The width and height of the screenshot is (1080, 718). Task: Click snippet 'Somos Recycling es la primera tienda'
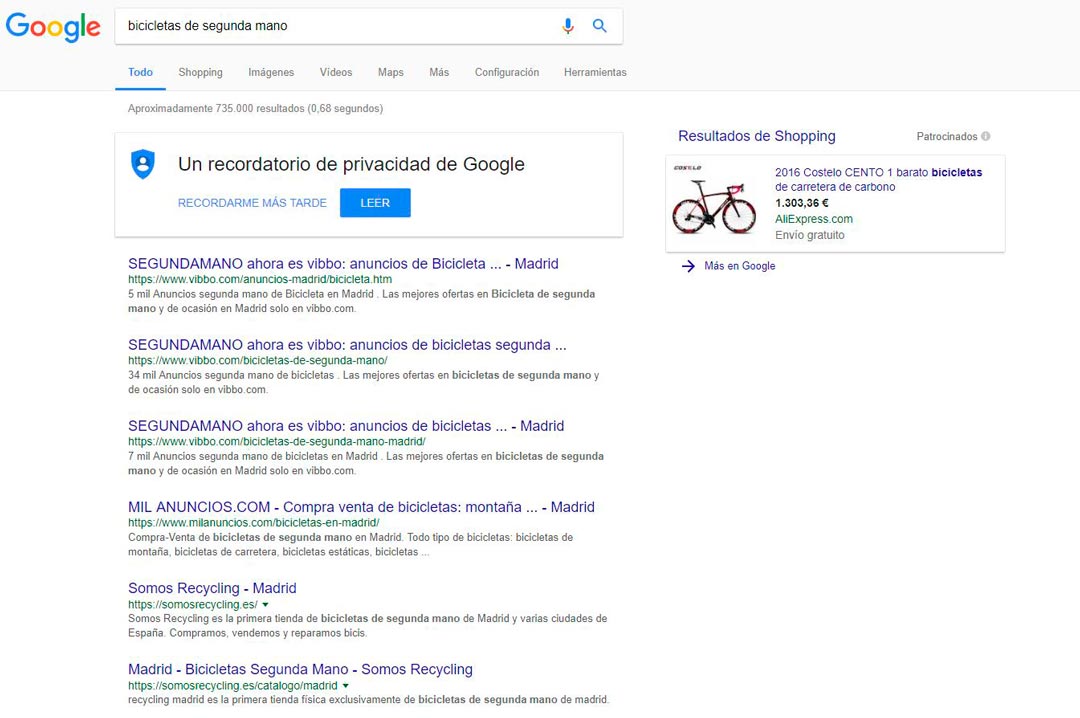(x=368, y=626)
